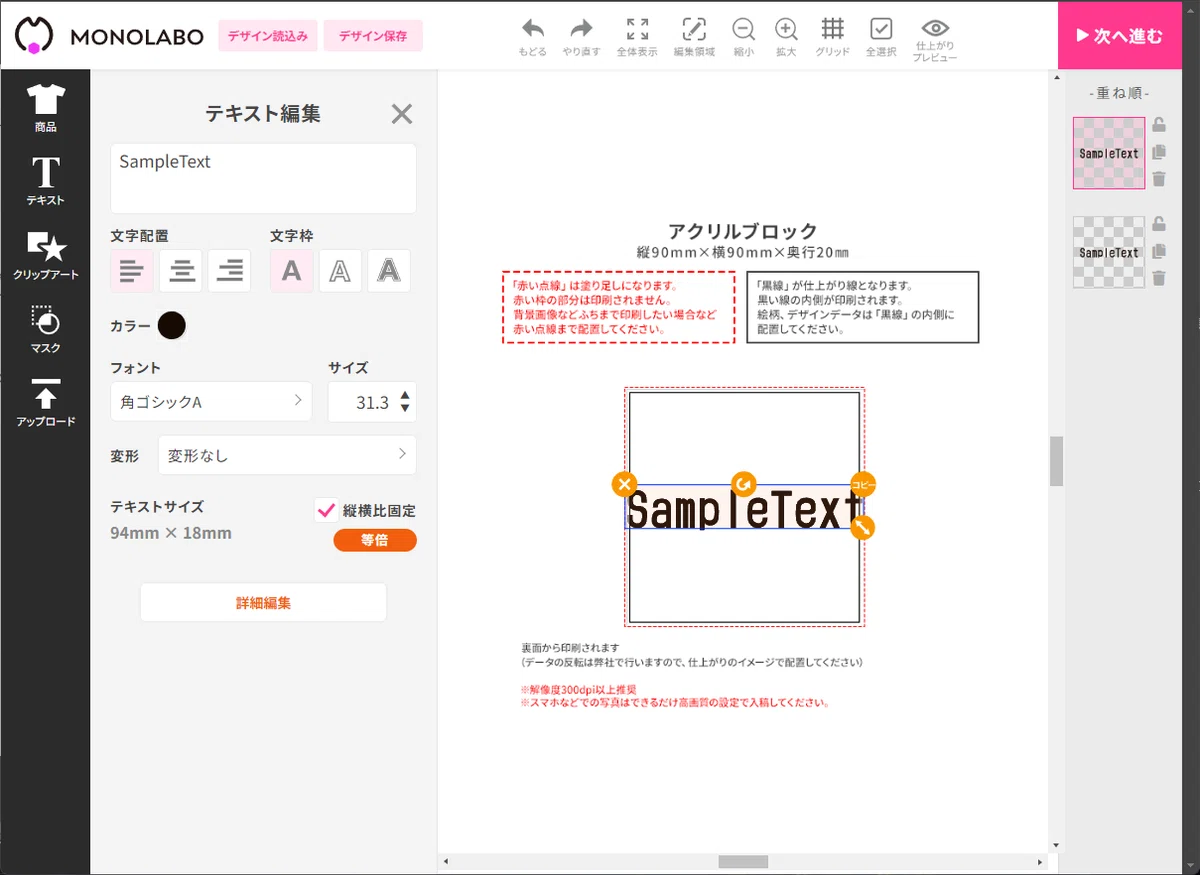Open the 角ゴシックA font dropdown

pyautogui.click(x=211, y=401)
